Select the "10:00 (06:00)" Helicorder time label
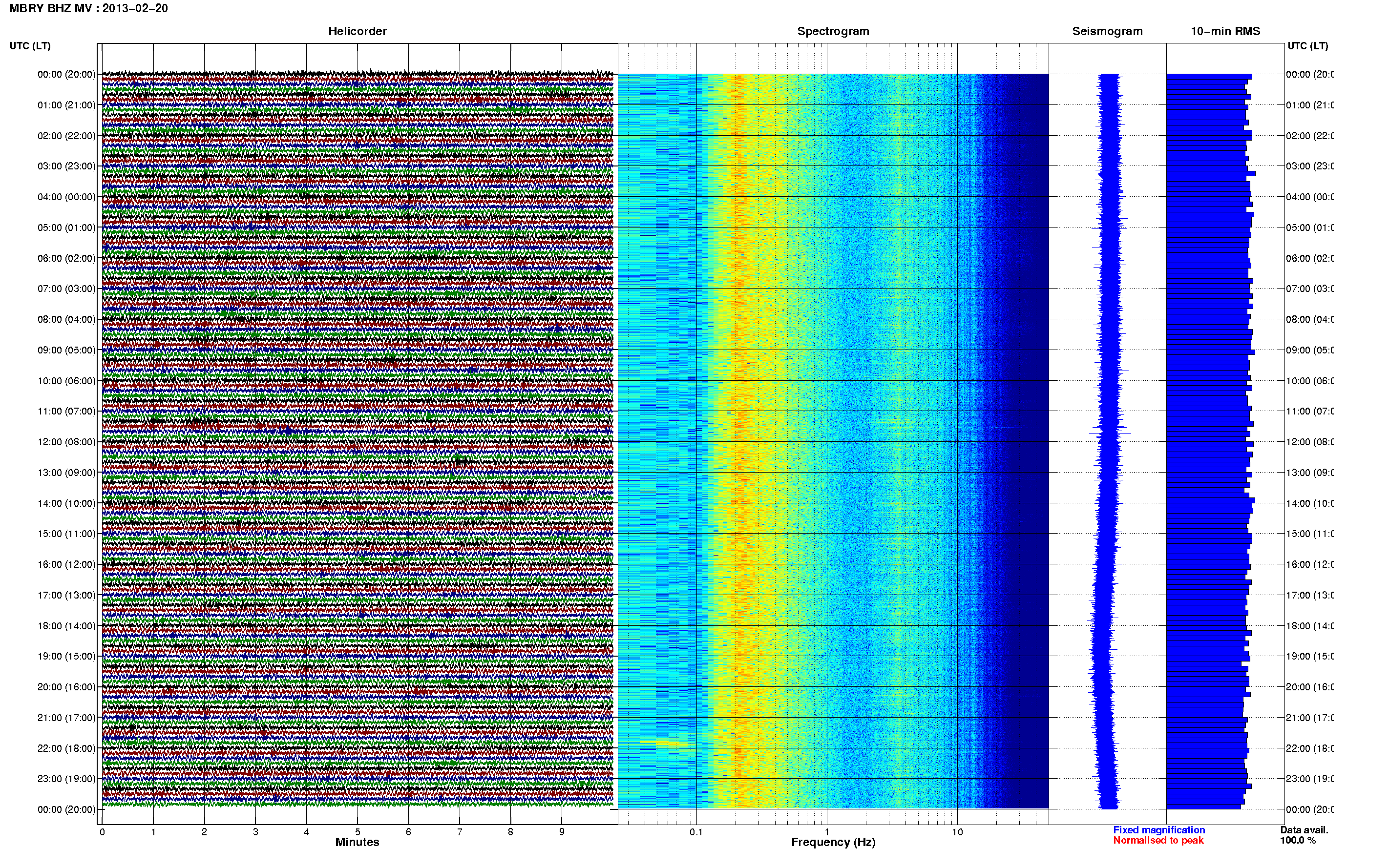1389x868 pixels. click(x=66, y=381)
